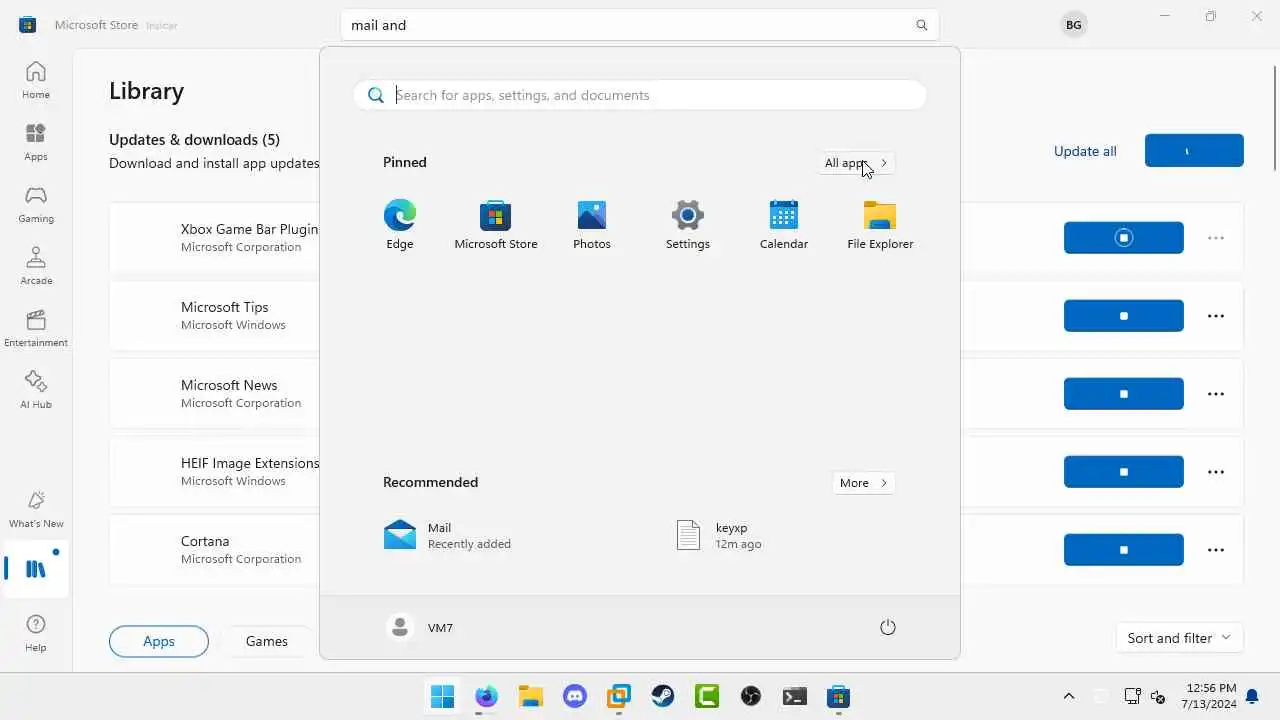Screen dimensions: 1280x720
Task: Click All apps button
Action: 855,163
